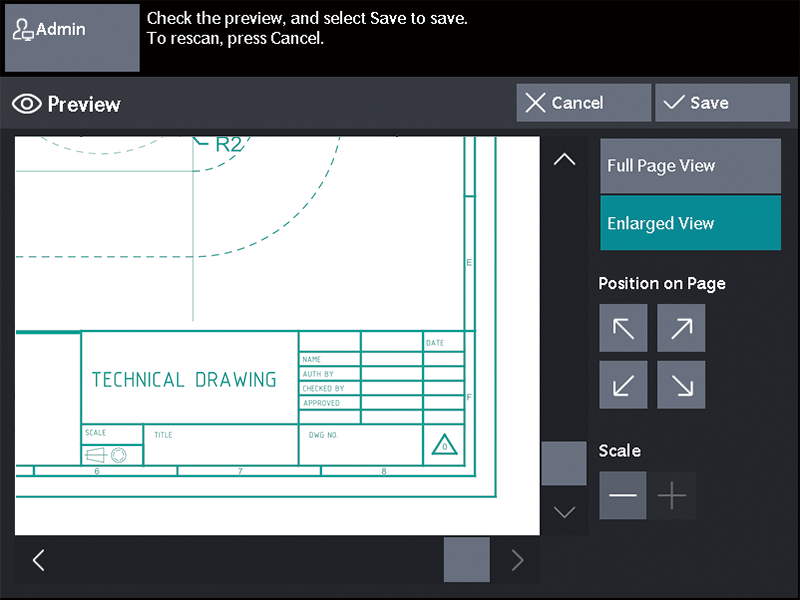Click the upper-left Position on Page arrow
This screenshot has height=600, width=800.
[x=623, y=328]
